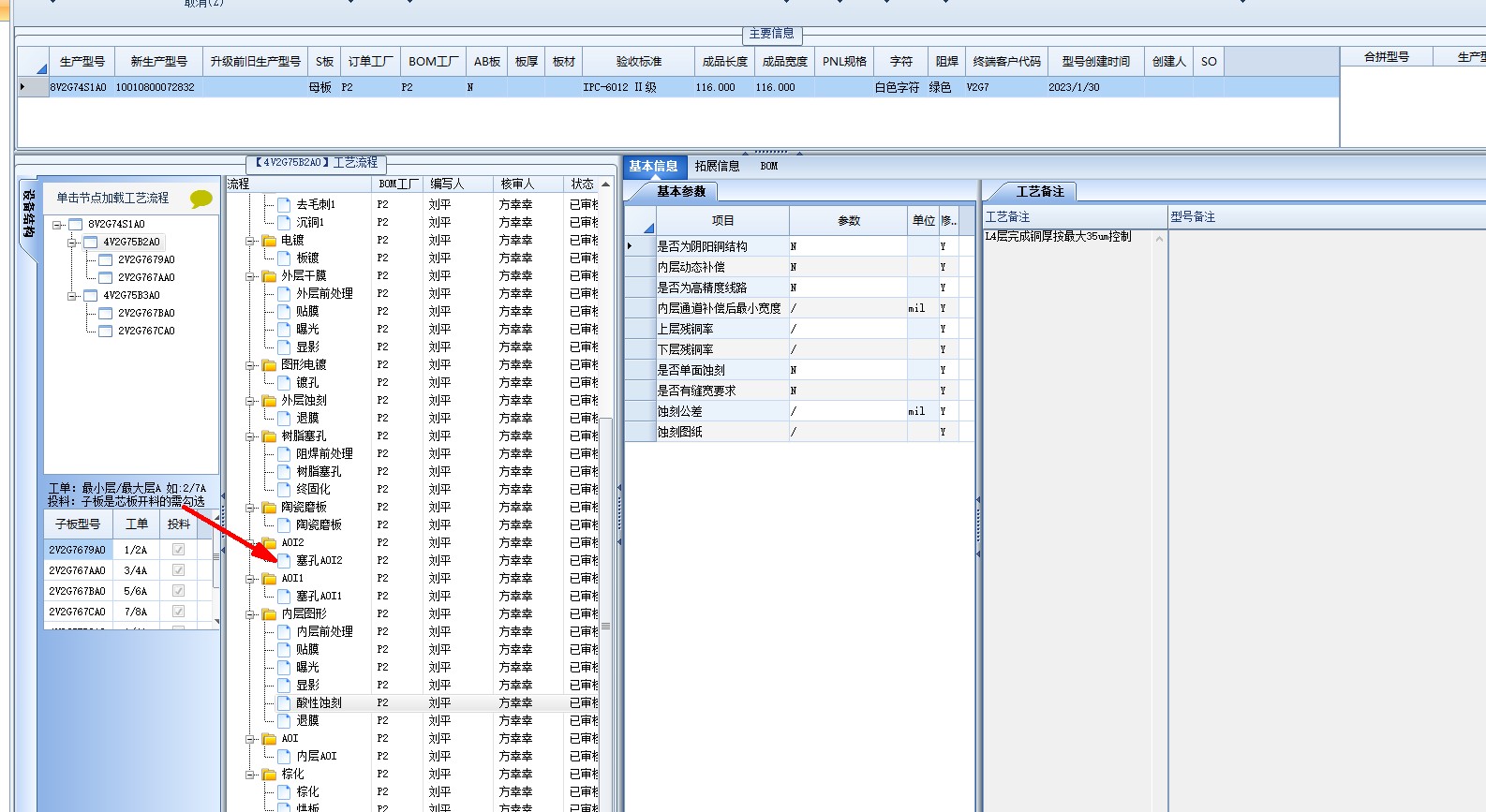This screenshot has height=812, width=1486.
Task: Click the 验收标准 column header
Action: 639,62
